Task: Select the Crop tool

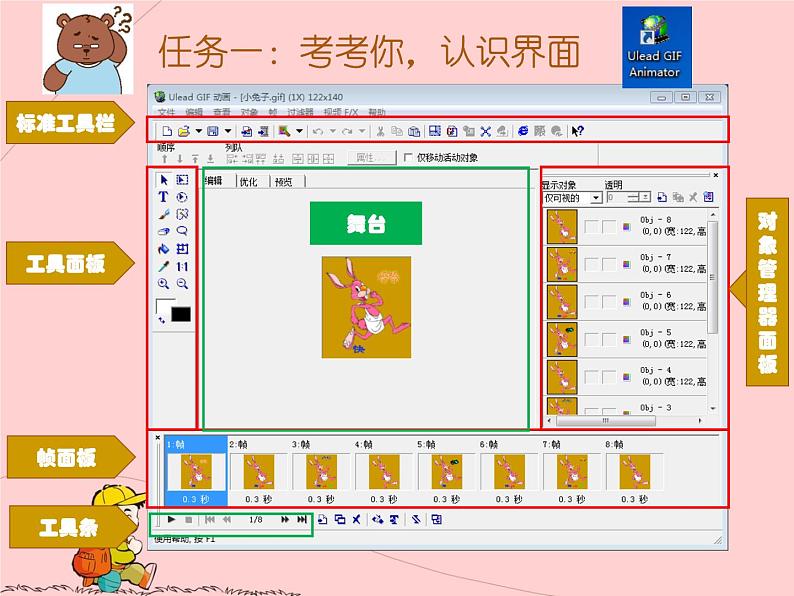Action: pos(182,249)
